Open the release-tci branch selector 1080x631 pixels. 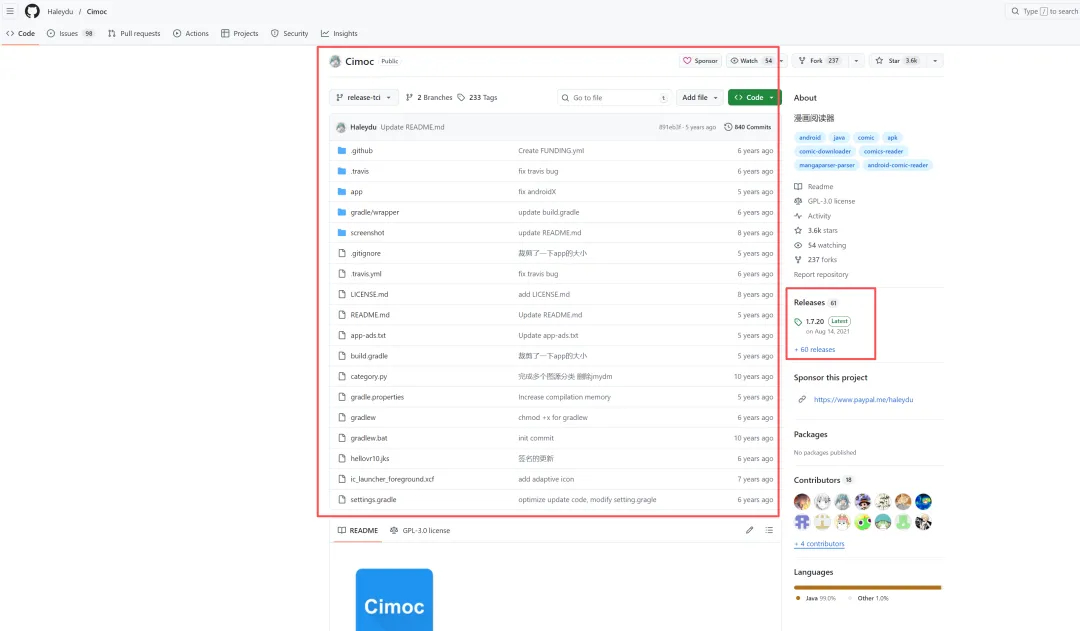coord(364,98)
